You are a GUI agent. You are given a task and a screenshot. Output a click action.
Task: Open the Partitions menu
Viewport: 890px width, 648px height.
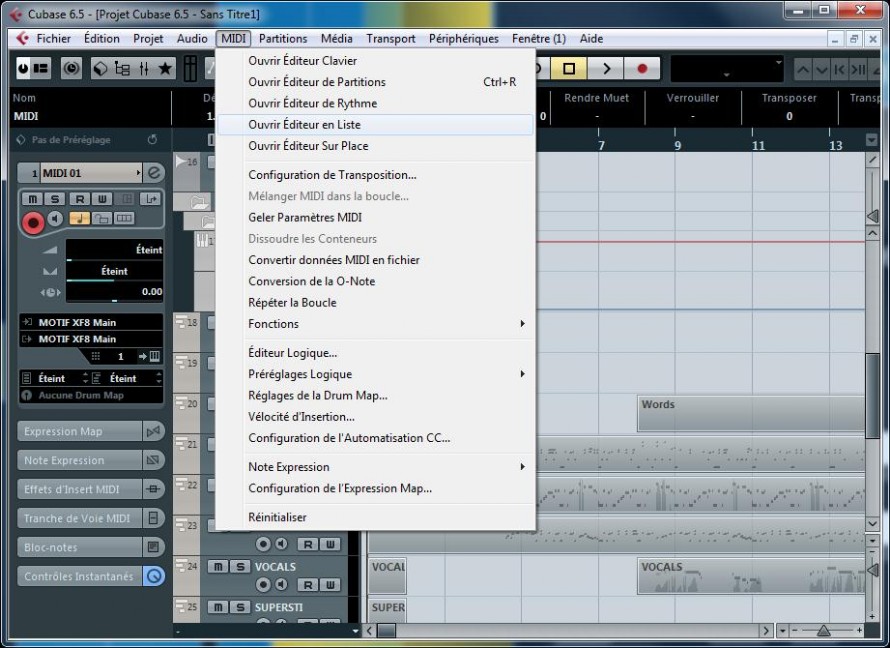[283, 39]
